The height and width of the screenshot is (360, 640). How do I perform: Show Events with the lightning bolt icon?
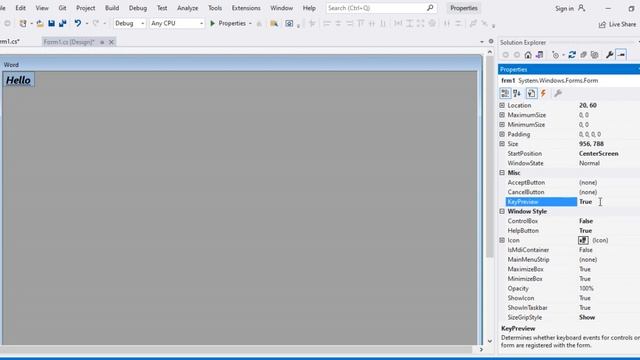pos(543,93)
